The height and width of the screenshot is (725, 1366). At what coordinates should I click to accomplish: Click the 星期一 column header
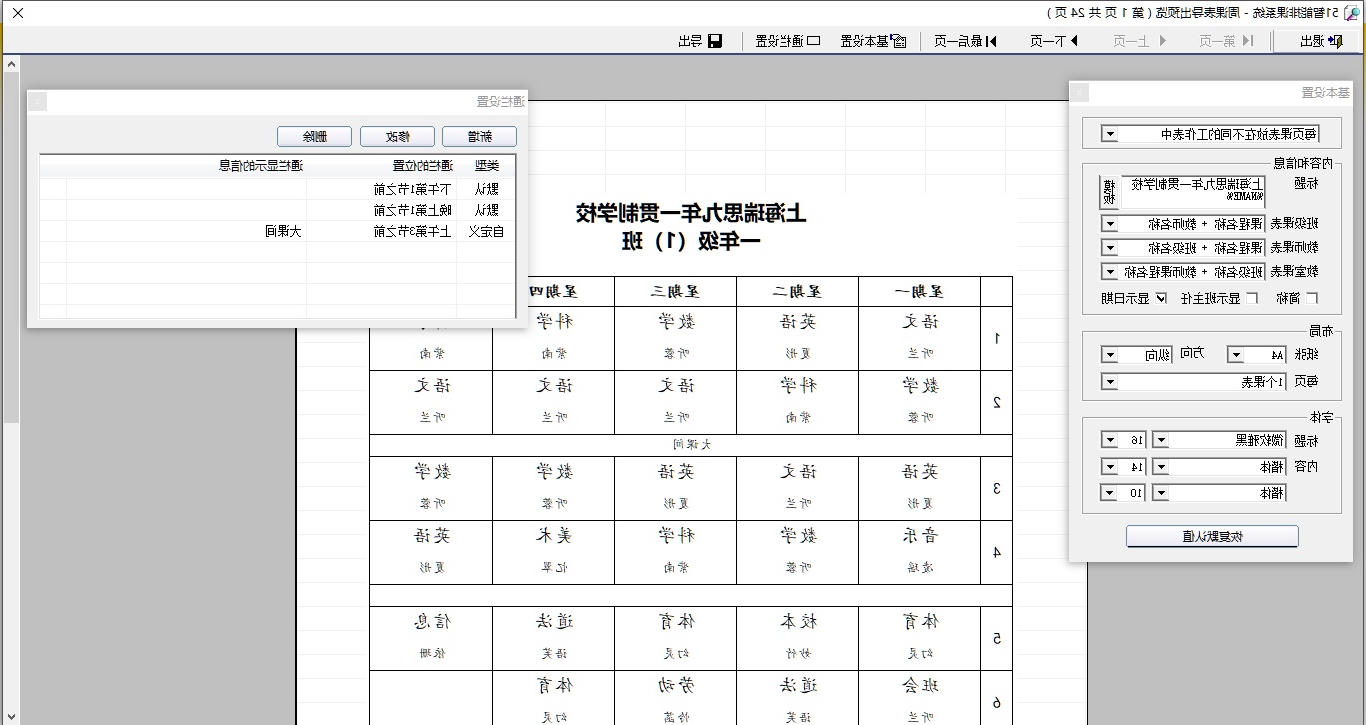pyautogui.click(x=920, y=291)
